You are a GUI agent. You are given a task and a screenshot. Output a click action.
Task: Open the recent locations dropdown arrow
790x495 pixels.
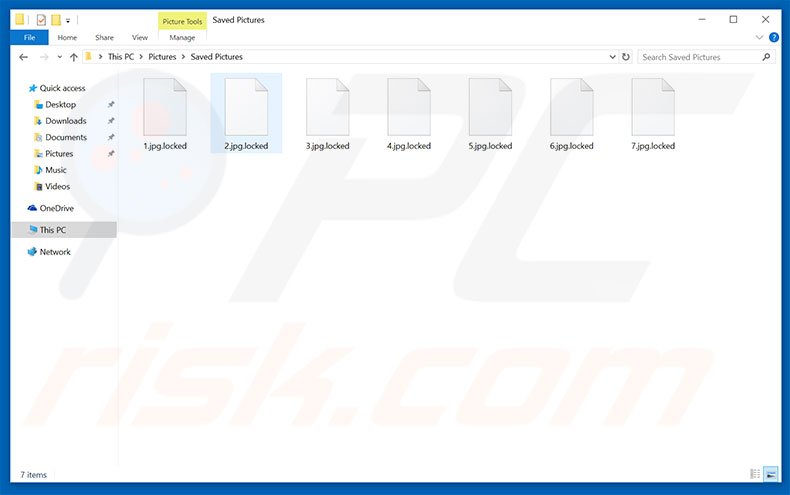pos(59,57)
